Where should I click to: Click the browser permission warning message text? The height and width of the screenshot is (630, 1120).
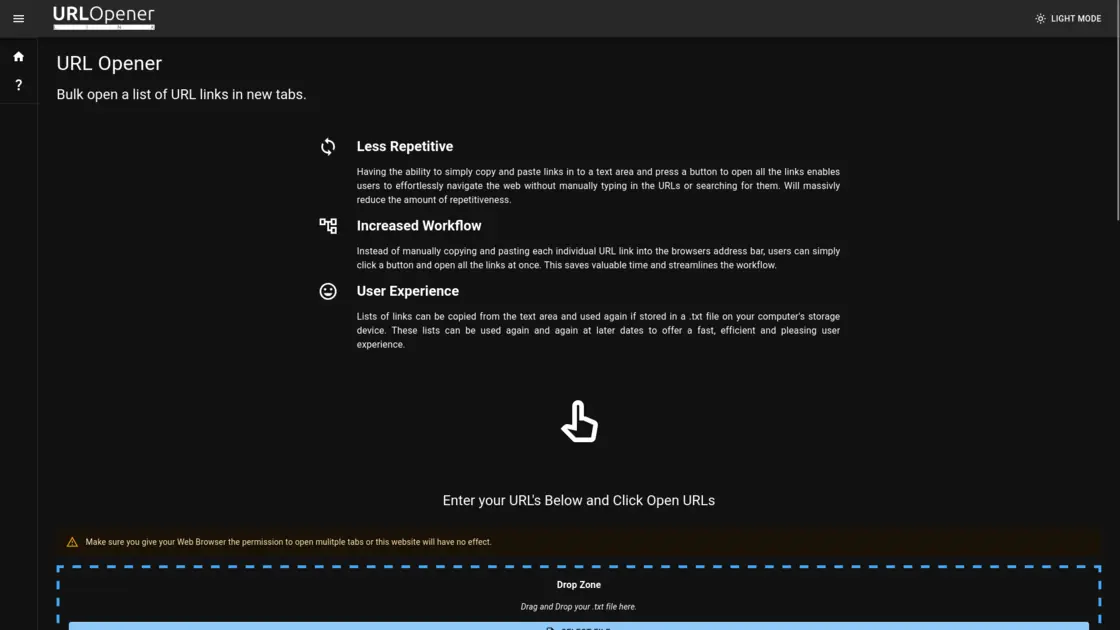[x=288, y=541]
